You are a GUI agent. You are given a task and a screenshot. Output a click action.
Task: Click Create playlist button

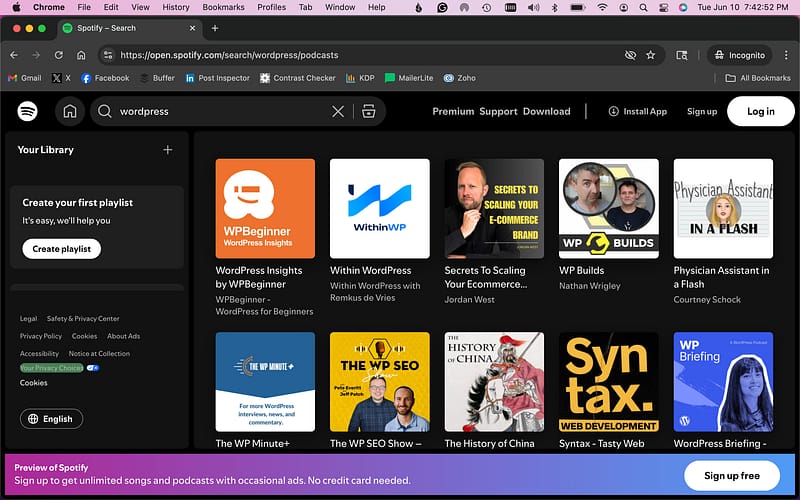[62, 249]
